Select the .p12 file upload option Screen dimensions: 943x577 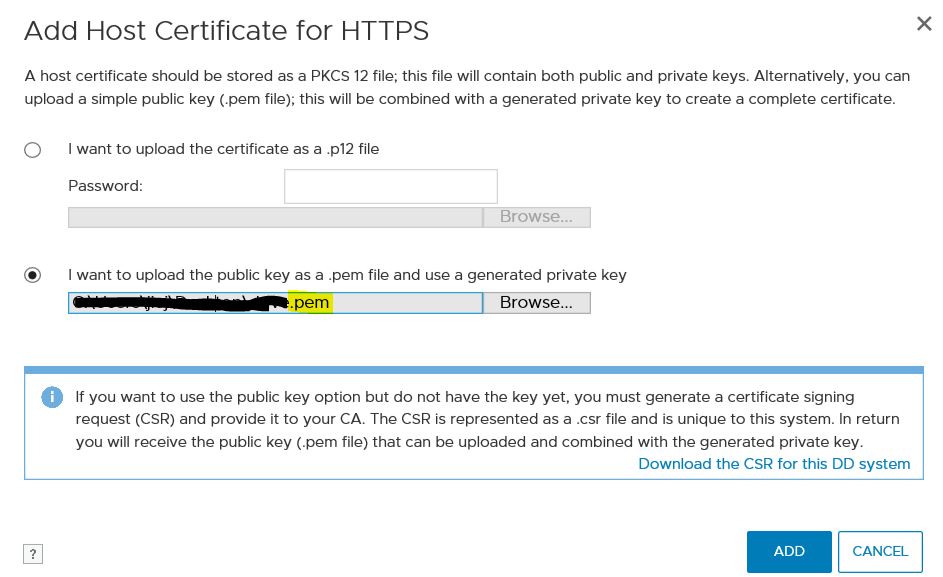point(33,149)
